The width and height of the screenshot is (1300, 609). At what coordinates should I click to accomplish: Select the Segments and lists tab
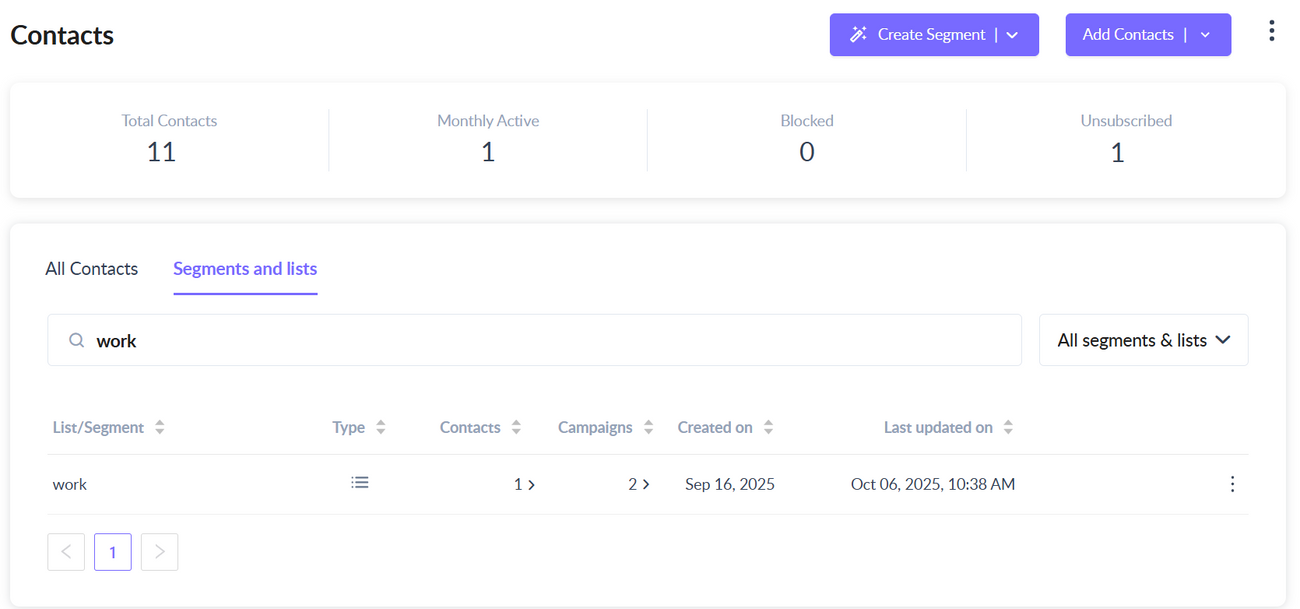[x=245, y=269]
